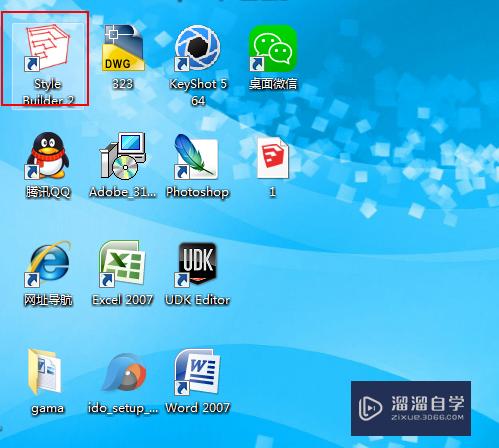This screenshot has height=448, width=499.
Task: Click the 'Excel 2007' label text
Action: pos(123,300)
